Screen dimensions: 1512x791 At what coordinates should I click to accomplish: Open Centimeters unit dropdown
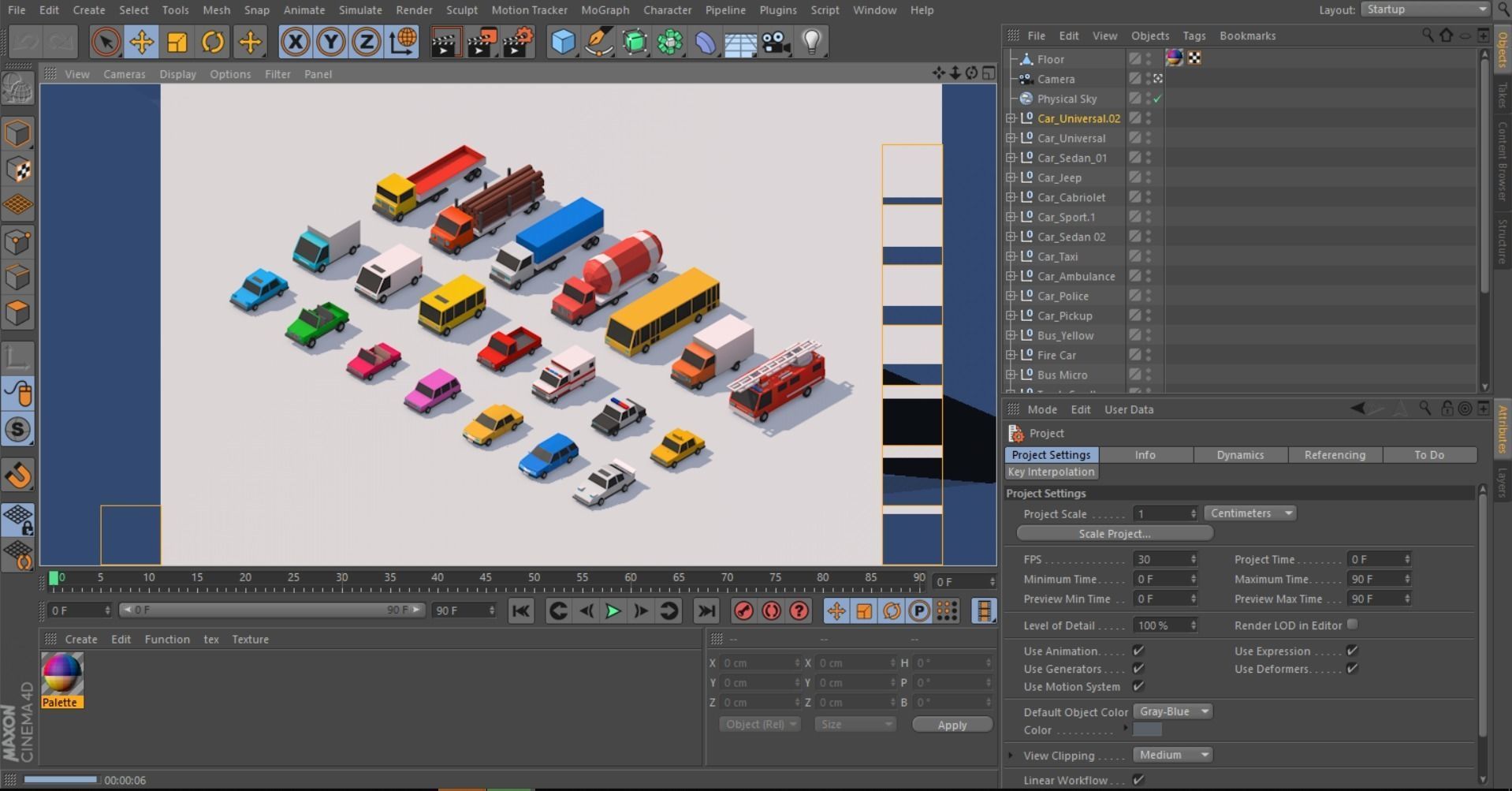tap(1249, 513)
